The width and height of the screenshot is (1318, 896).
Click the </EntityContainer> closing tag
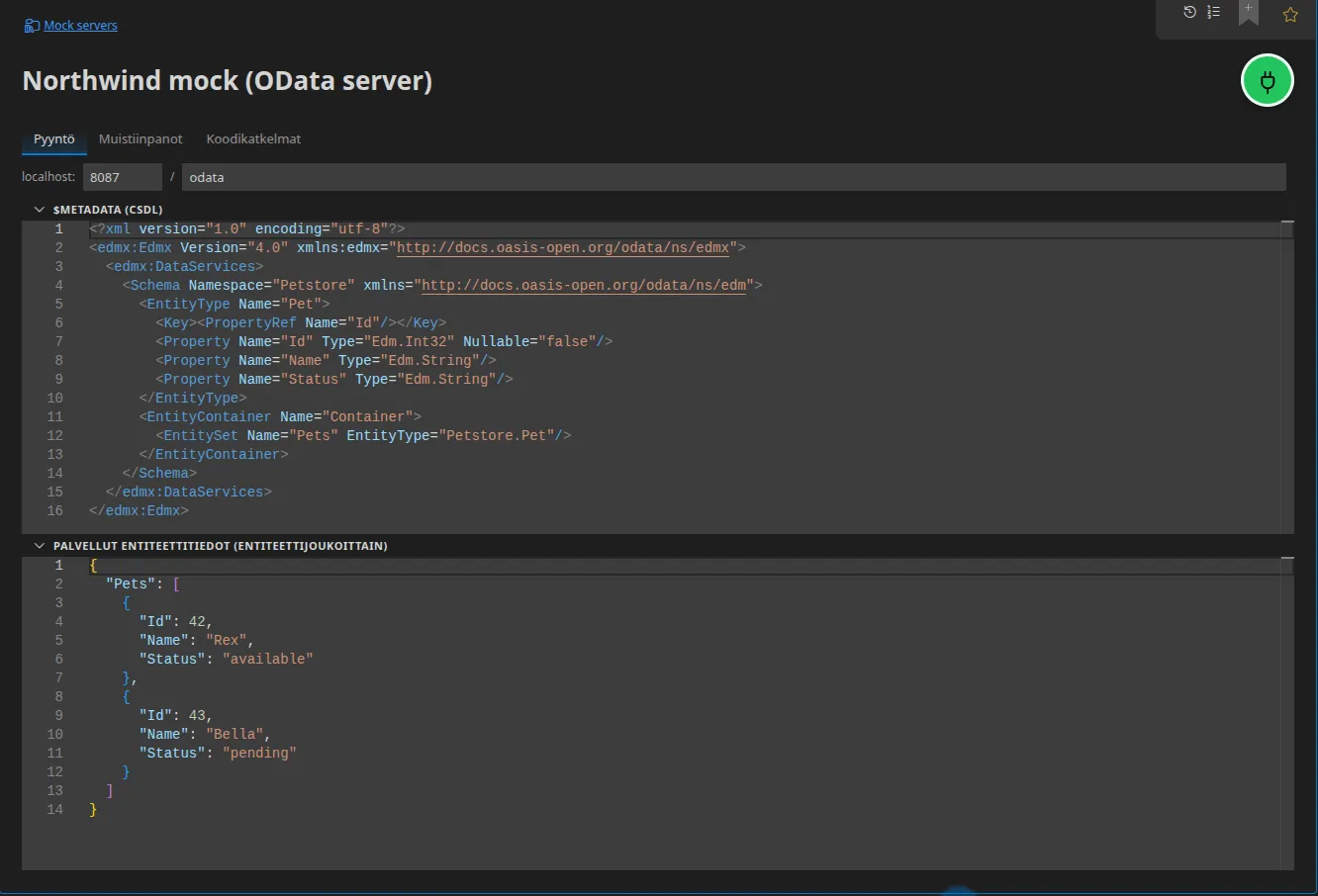pyautogui.click(x=214, y=454)
